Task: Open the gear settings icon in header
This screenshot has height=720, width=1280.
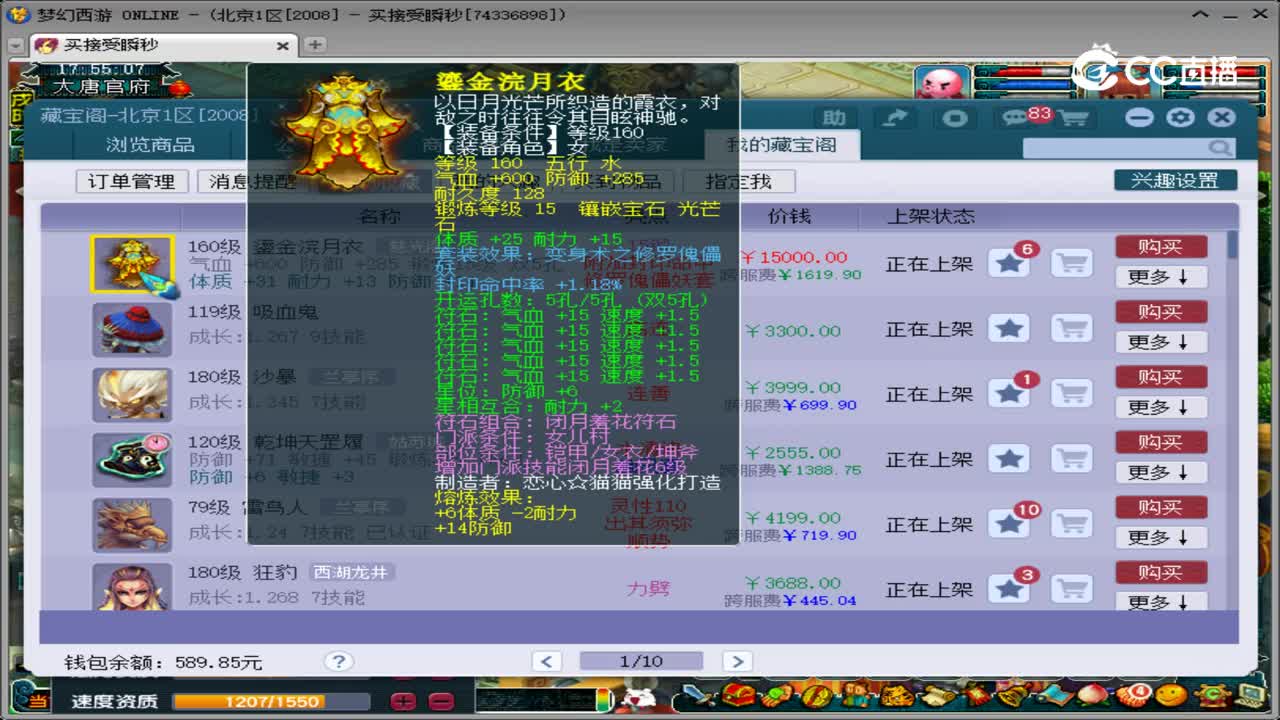Action: pyautogui.click(x=1180, y=117)
